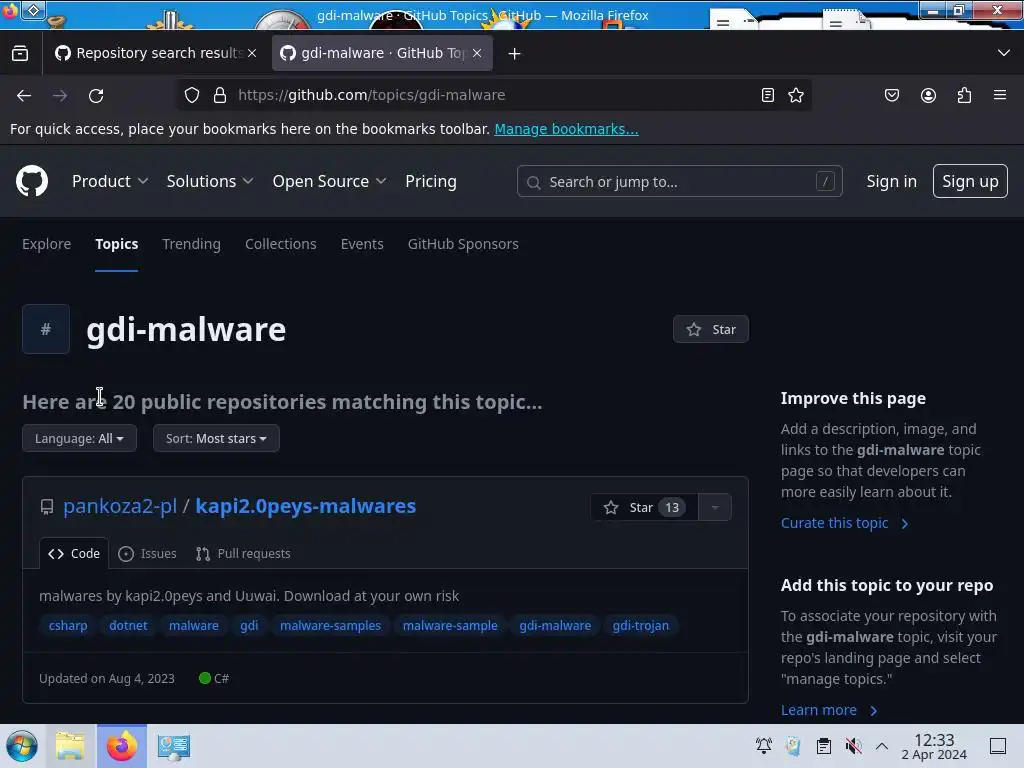Open the system settings icon in the taskbar
Image resolution: width=1024 pixels, height=768 pixels.
click(x=173, y=746)
